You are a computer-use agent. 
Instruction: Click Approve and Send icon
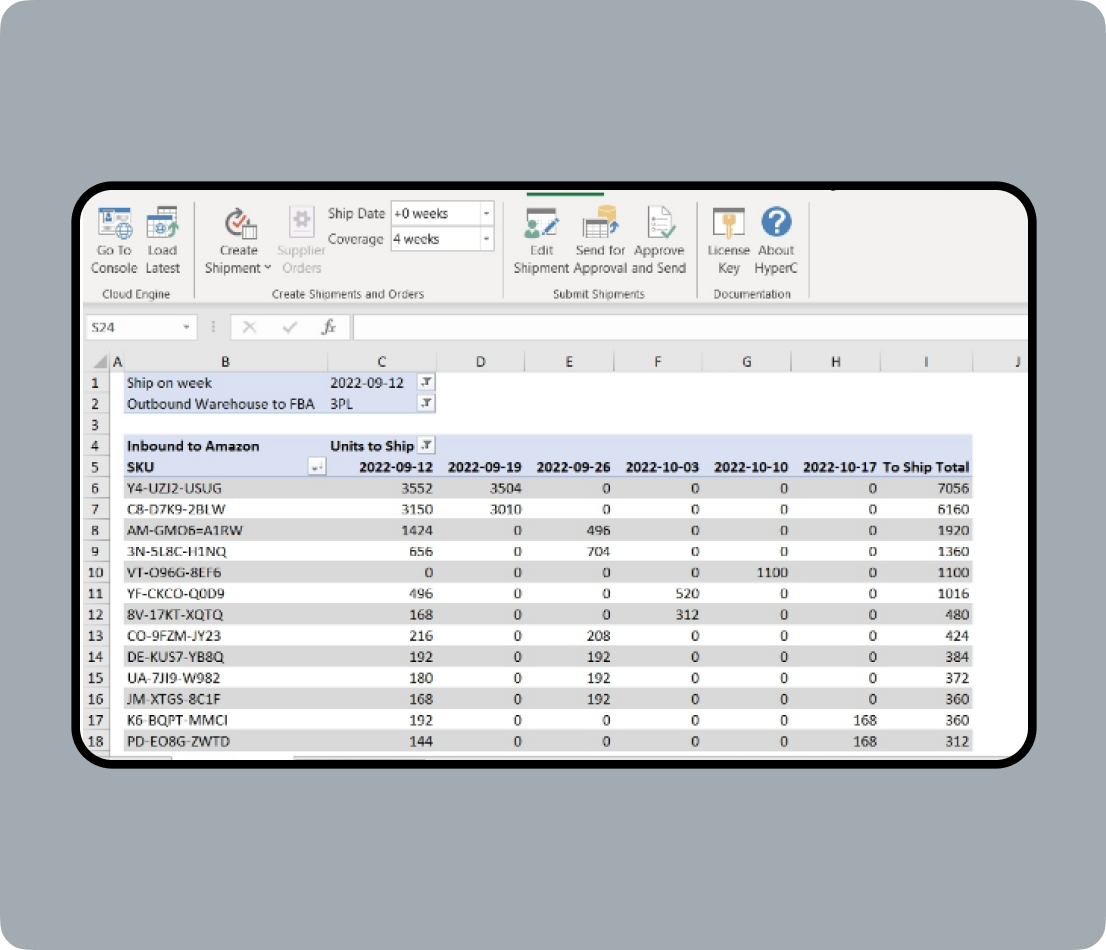tap(660, 225)
